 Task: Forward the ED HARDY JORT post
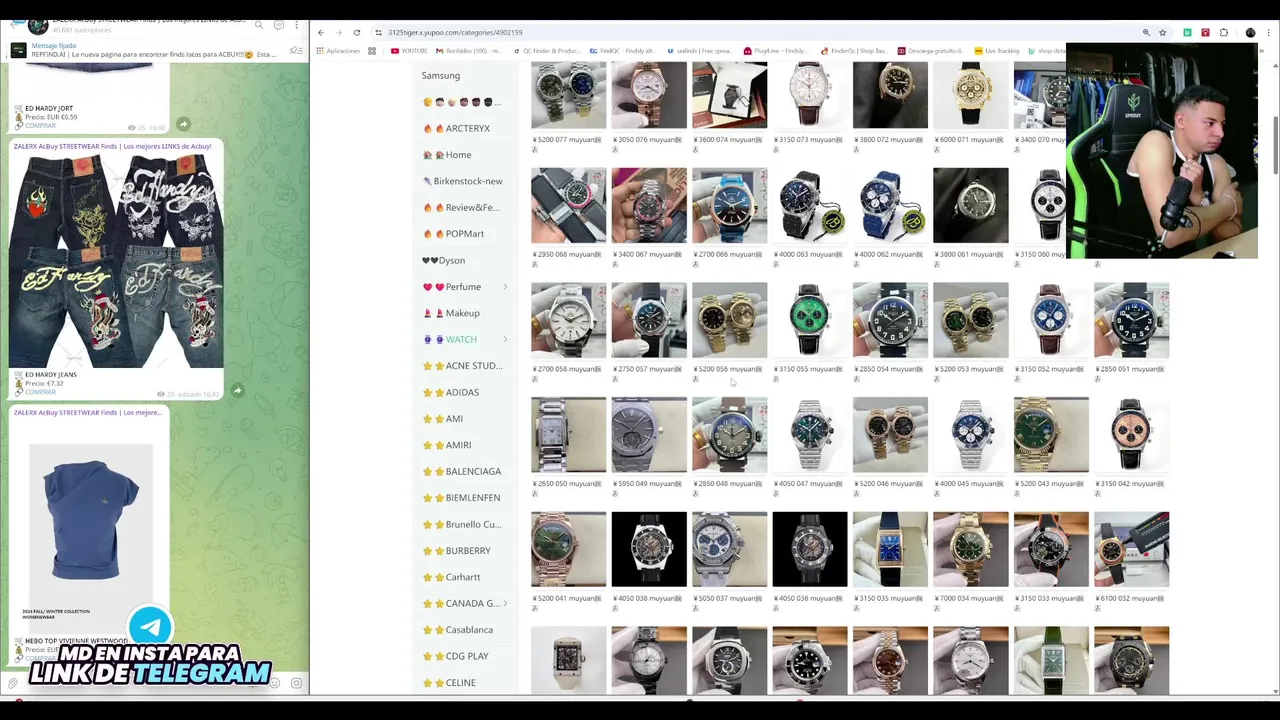coord(183,124)
